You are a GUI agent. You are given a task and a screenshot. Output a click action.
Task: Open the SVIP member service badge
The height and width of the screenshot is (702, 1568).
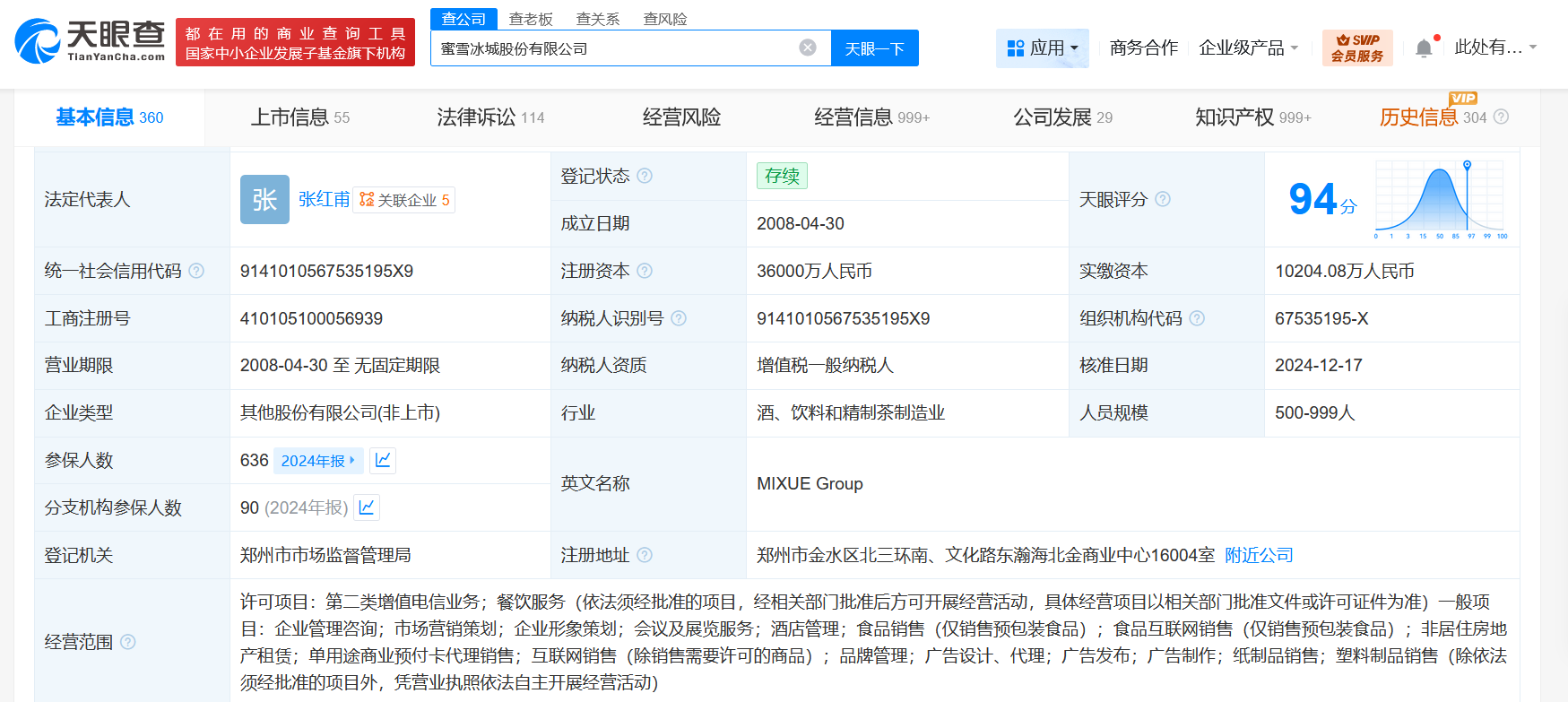1356,48
